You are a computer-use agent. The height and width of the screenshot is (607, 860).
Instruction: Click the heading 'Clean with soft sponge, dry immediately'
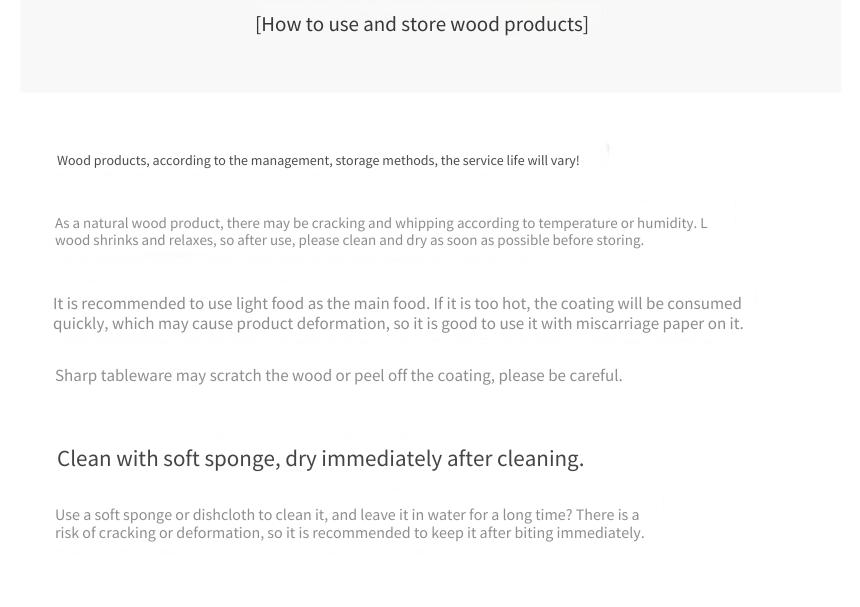[x=320, y=458]
